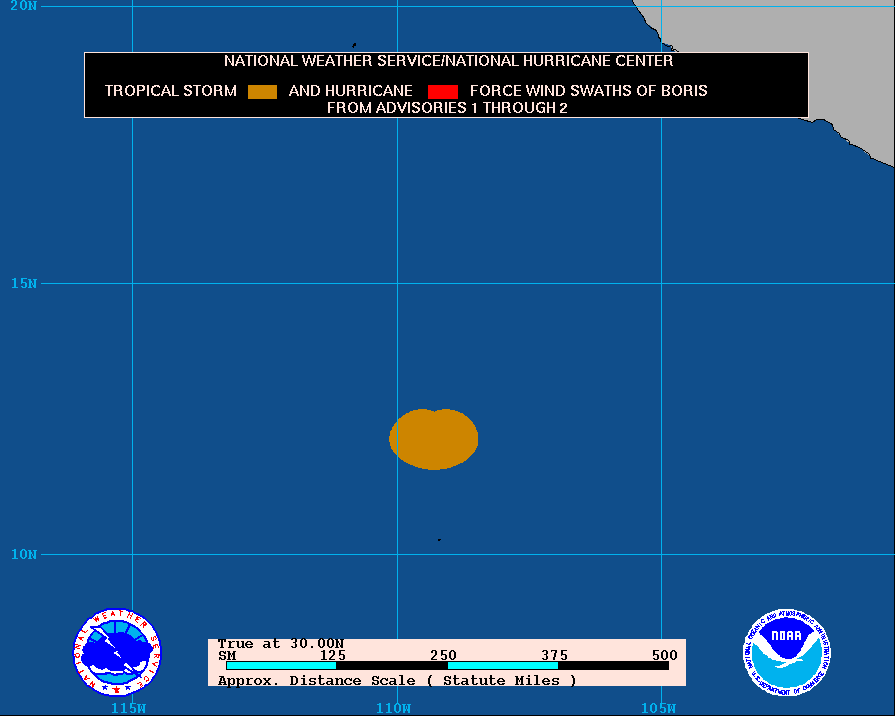895x716 pixels.
Task: Click the 'True at 30.00N' scale text
Action: point(281,644)
